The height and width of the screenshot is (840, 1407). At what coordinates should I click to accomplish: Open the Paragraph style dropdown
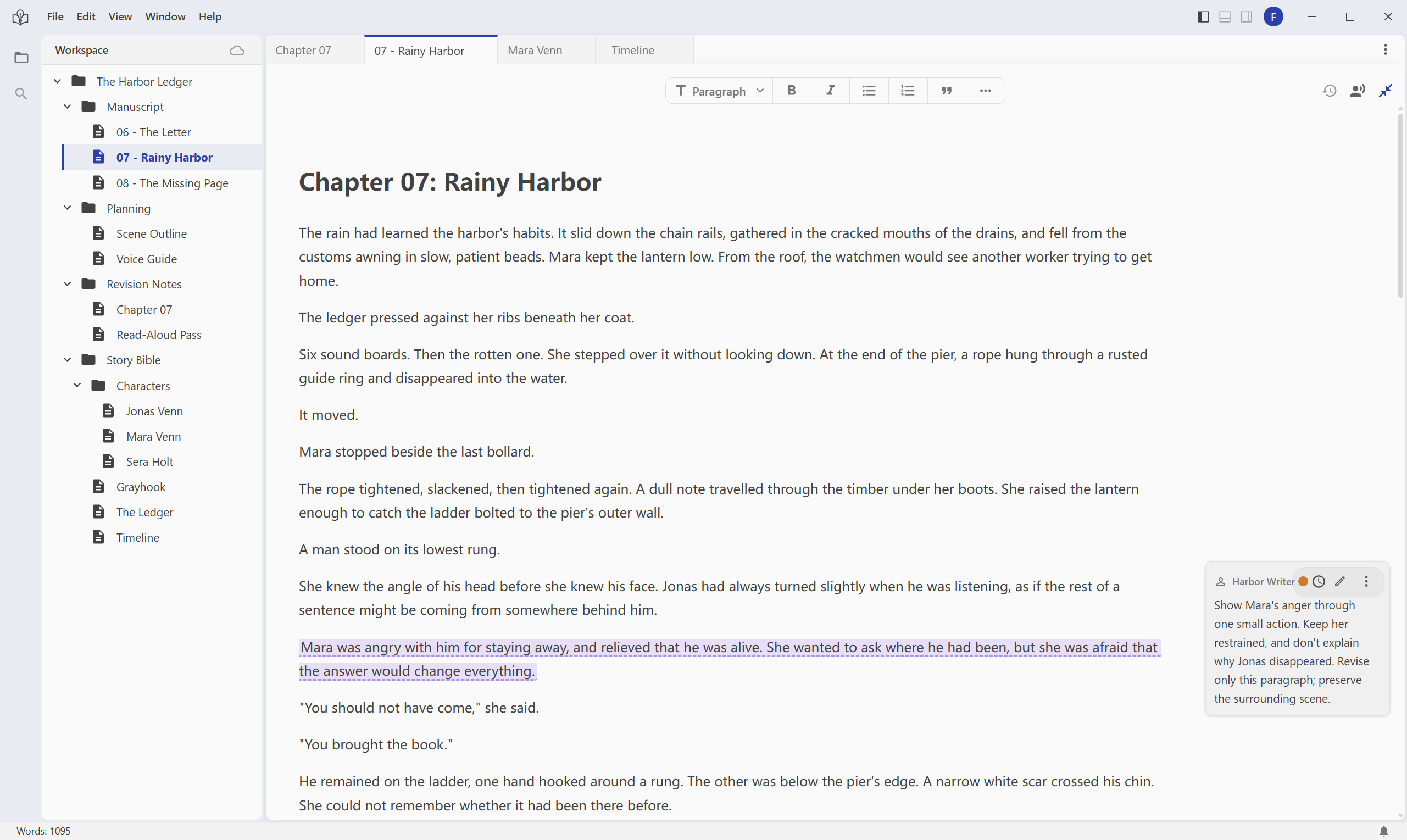click(x=719, y=91)
